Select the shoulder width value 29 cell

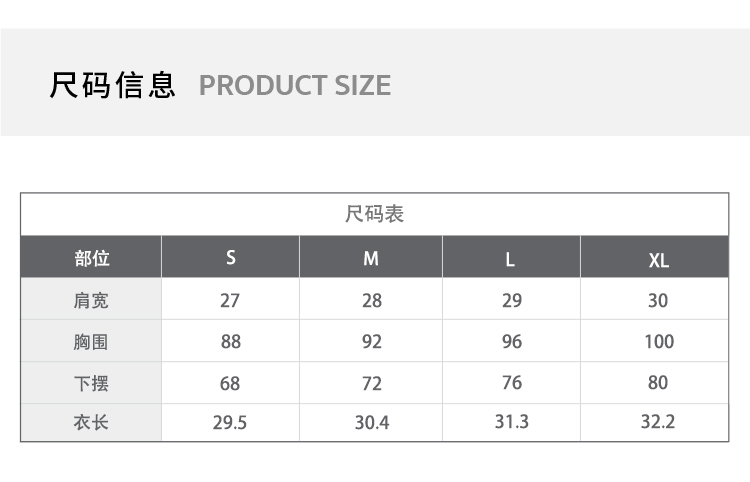point(511,300)
